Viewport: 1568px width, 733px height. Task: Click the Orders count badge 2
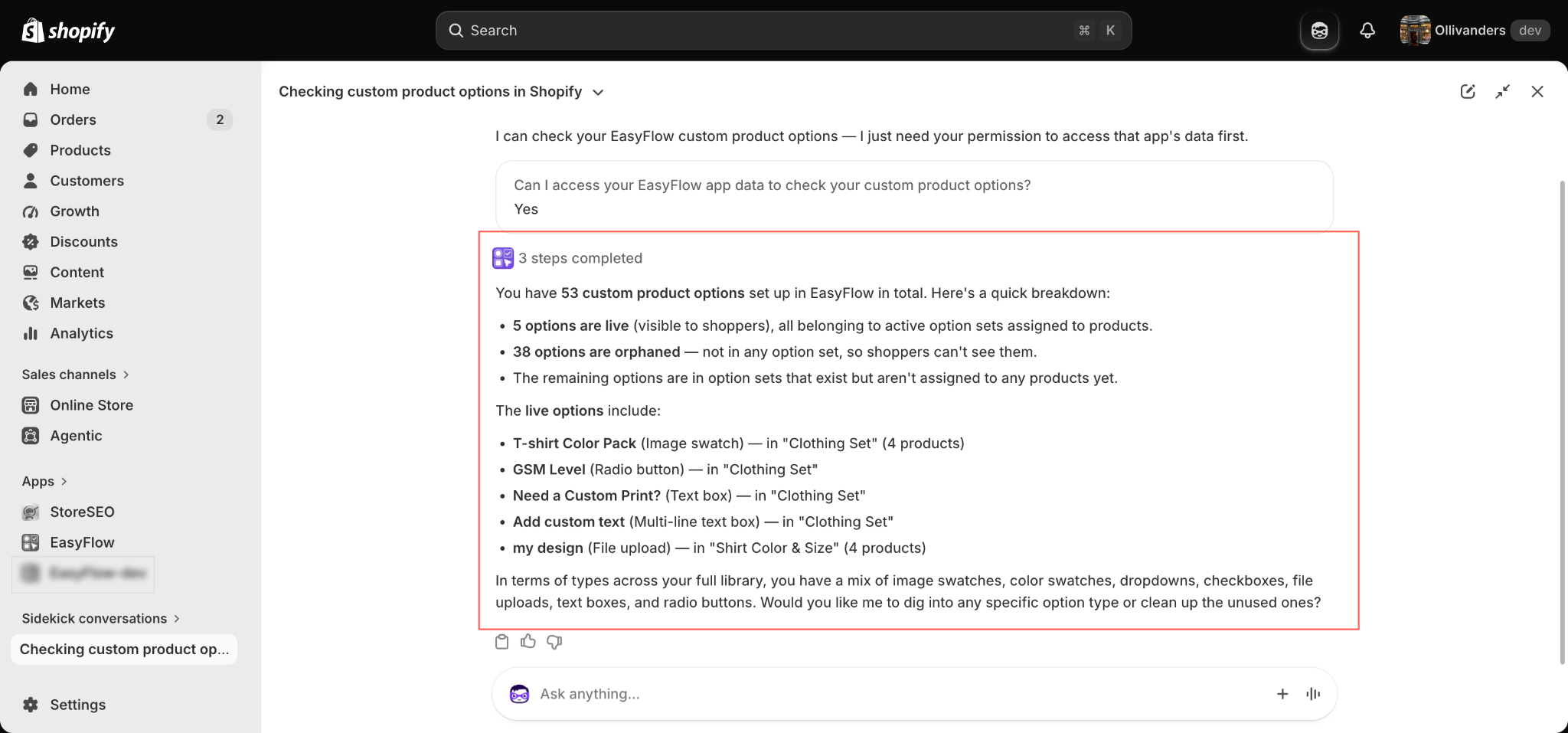click(x=220, y=119)
